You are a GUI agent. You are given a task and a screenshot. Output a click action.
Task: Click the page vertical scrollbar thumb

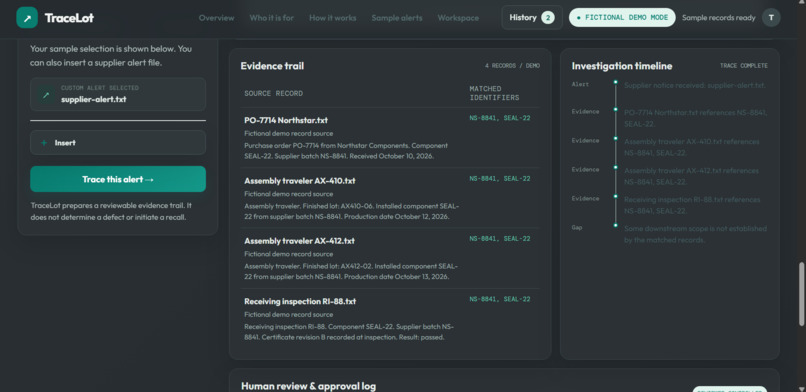pyautogui.click(x=801, y=294)
